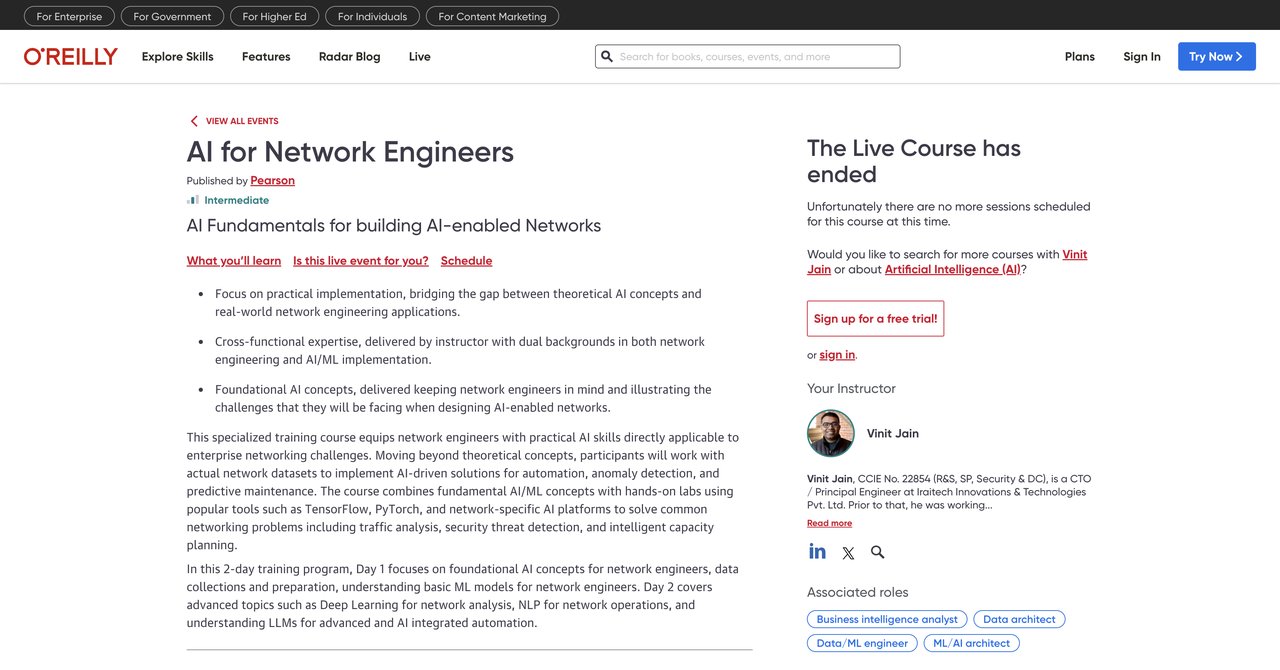This screenshot has width=1280, height=670.
Task: Click Sign up for a free trial button
Action: 876,319
